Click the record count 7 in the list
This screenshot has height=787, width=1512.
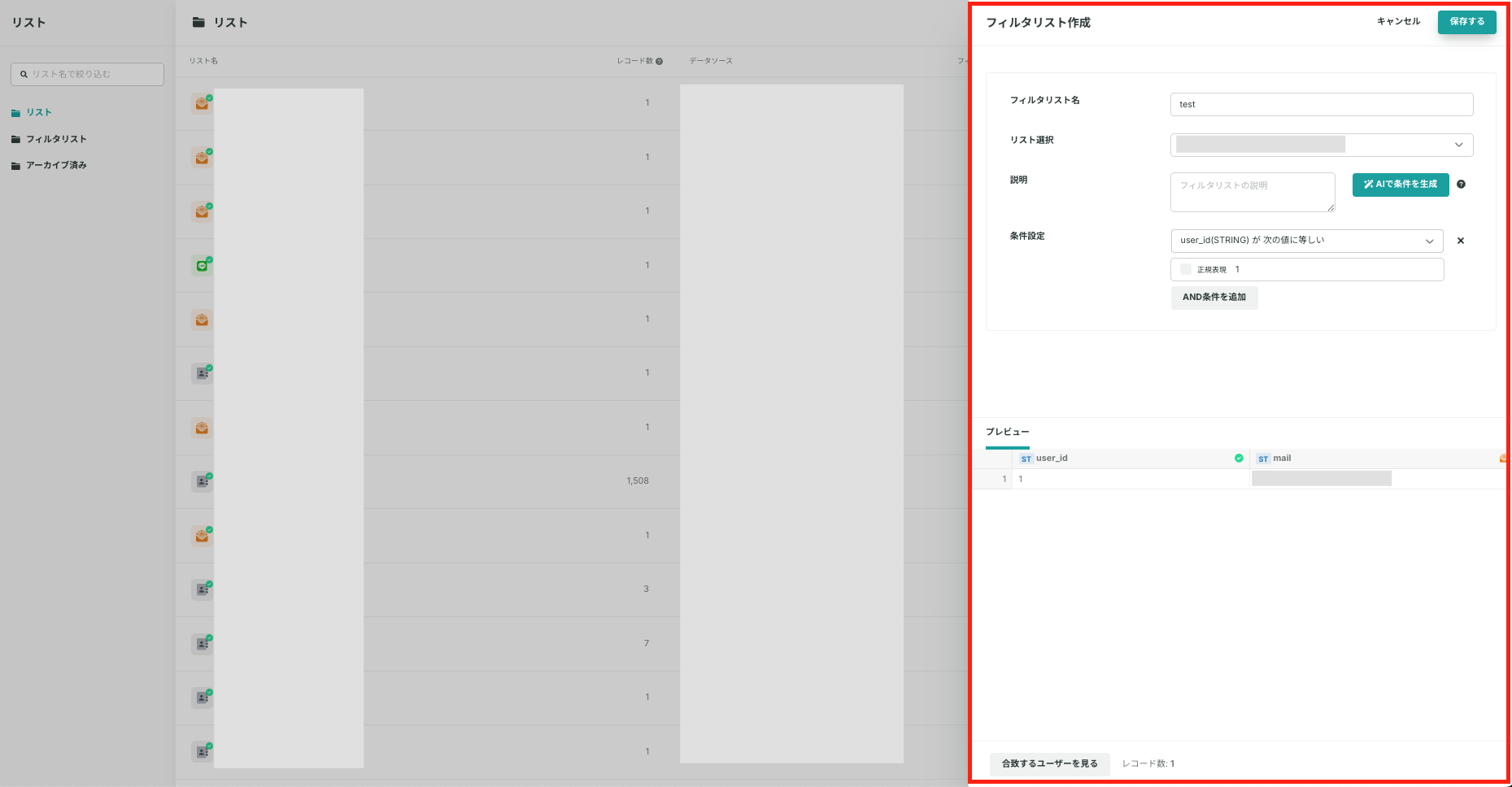point(647,643)
